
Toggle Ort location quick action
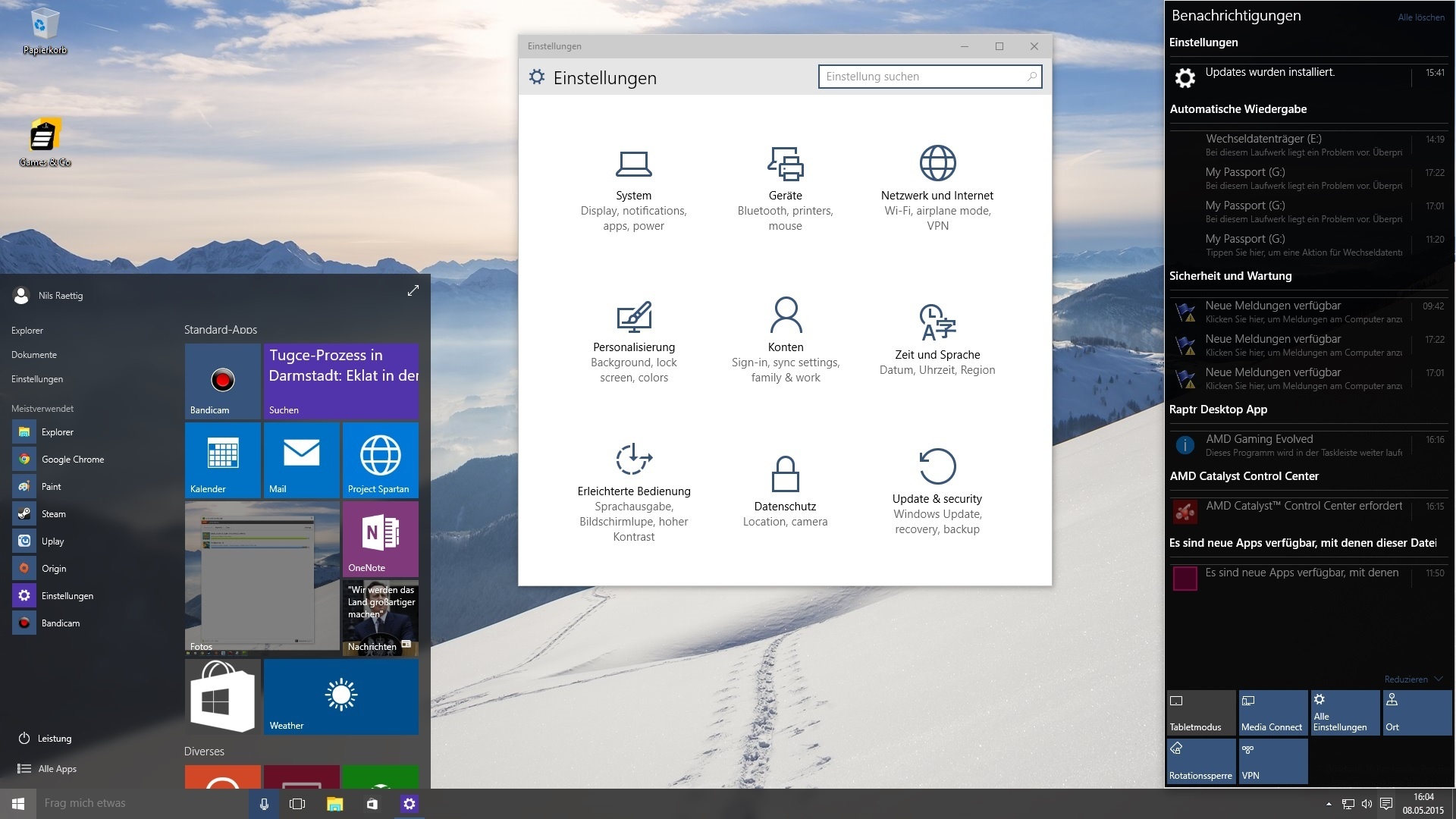[1417, 713]
